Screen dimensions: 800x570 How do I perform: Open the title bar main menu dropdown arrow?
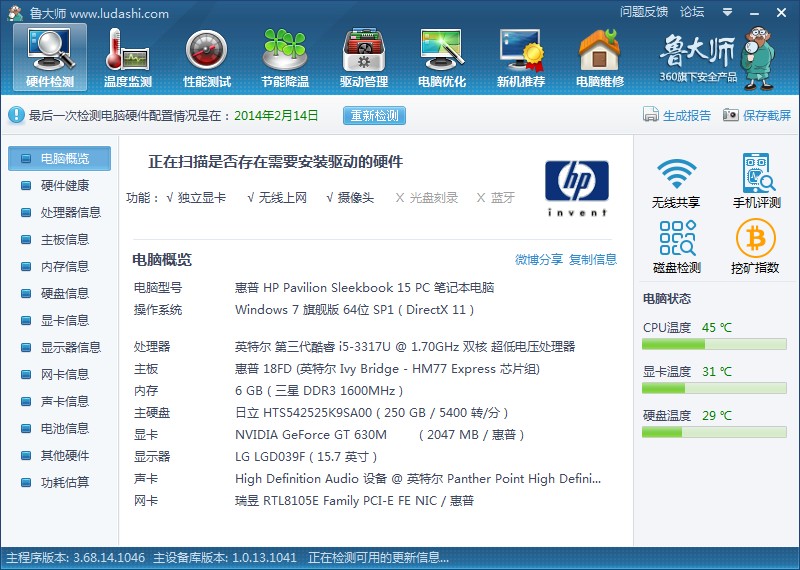pos(726,12)
